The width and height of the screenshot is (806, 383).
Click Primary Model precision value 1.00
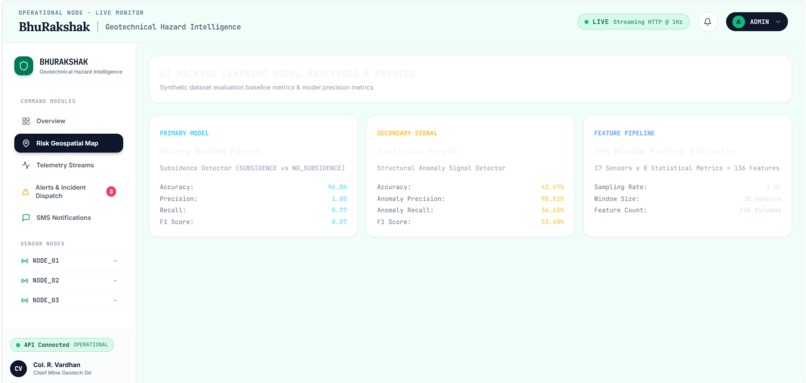pos(339,198)
